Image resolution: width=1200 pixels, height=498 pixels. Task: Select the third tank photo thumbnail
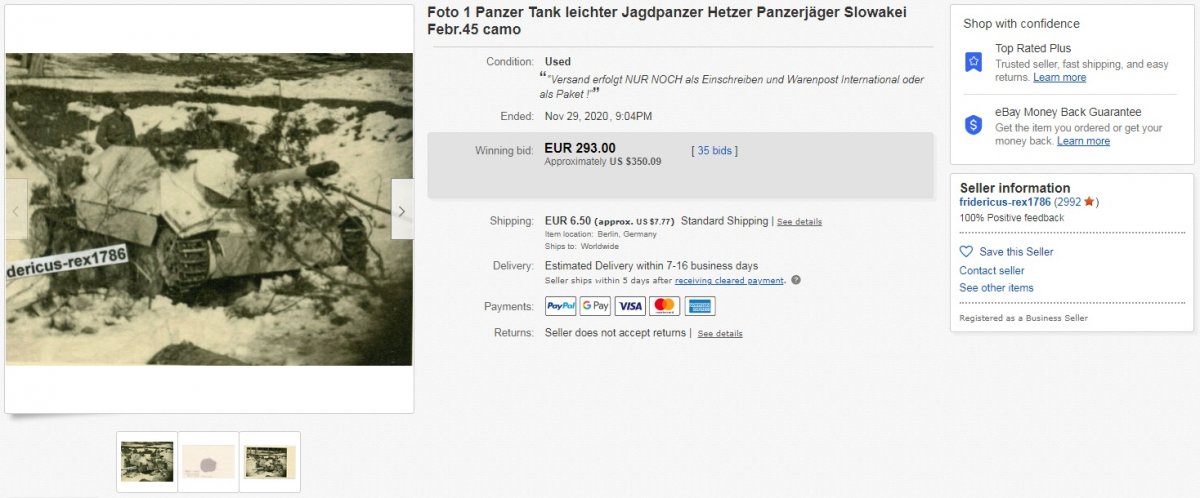[270, 462]
